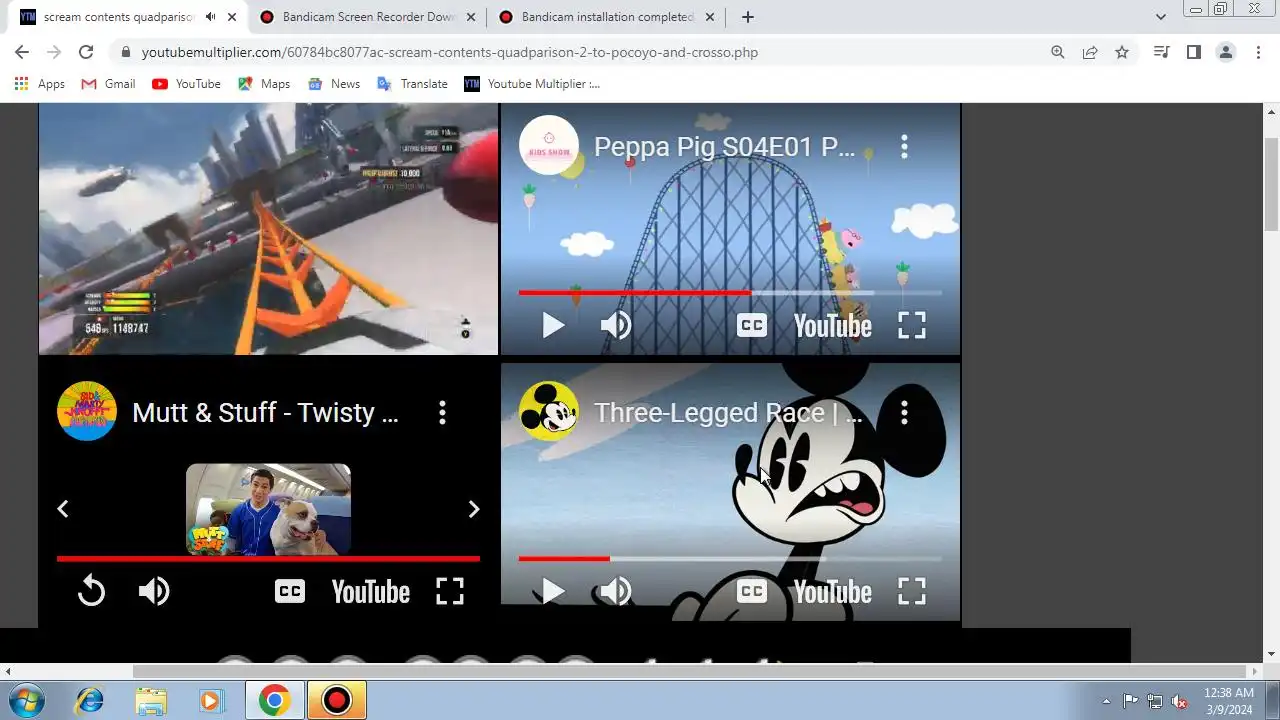
Task: Click the address bar URL
Action: pyautogui.click(x=450, y=52)
